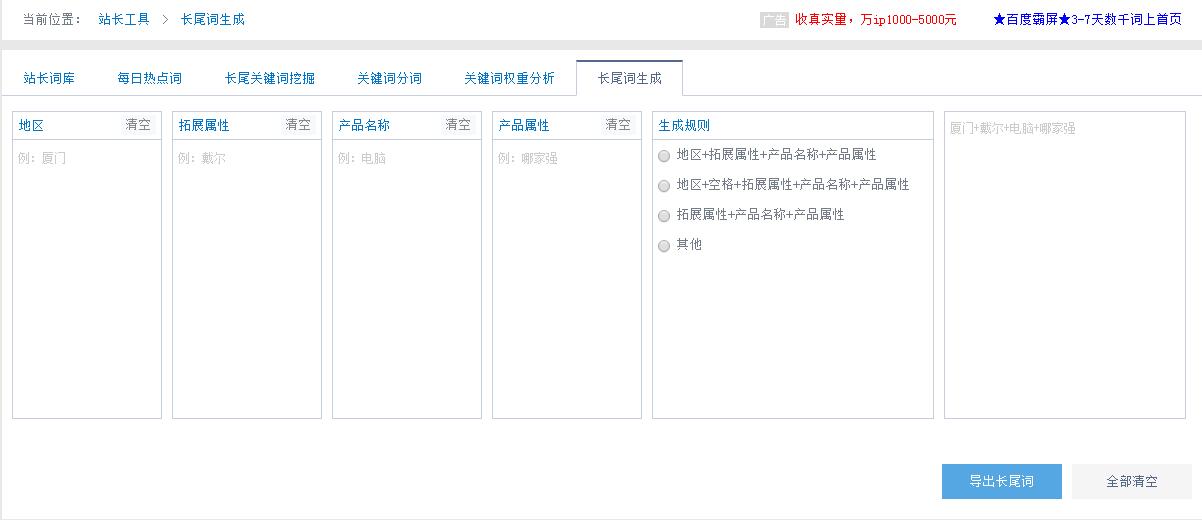Viewport: 1202px width, 520px height.
Task: Click the 导出长尾词 button
Action: coord(1001,481)
